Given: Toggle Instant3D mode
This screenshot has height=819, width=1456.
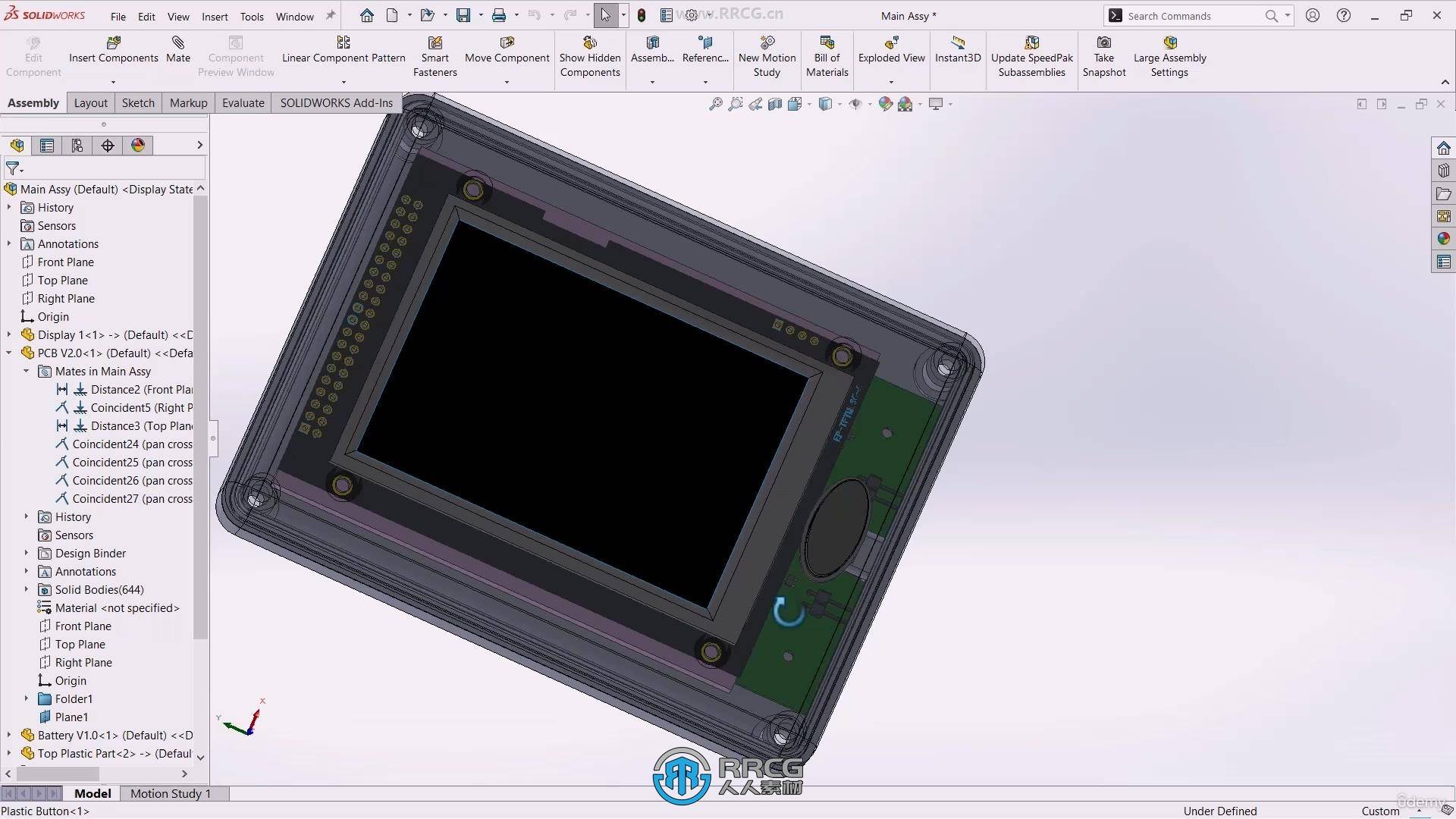Looking at the screenshot, I should 957,43.
